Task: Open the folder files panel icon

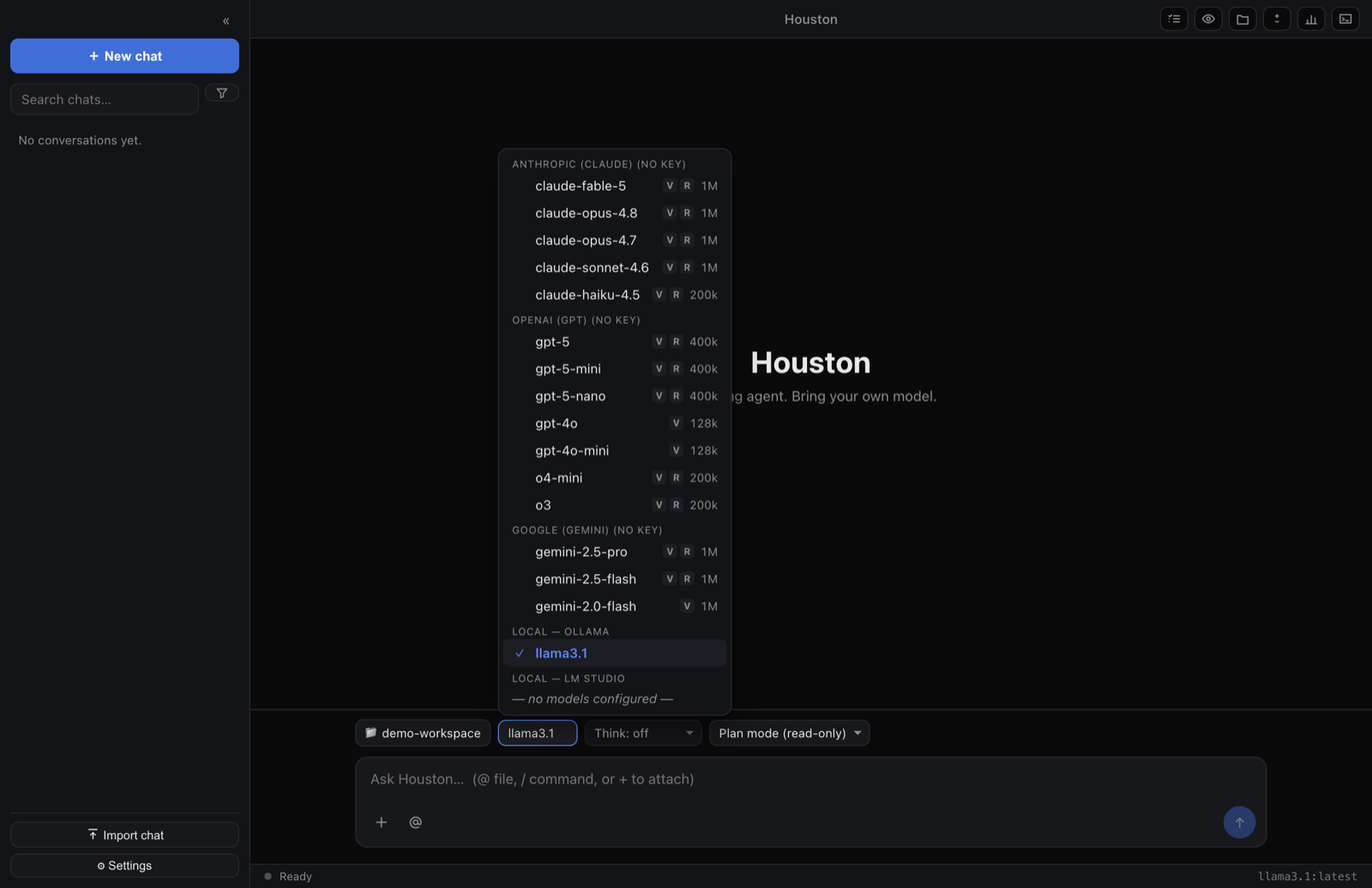Action: 1243,19
